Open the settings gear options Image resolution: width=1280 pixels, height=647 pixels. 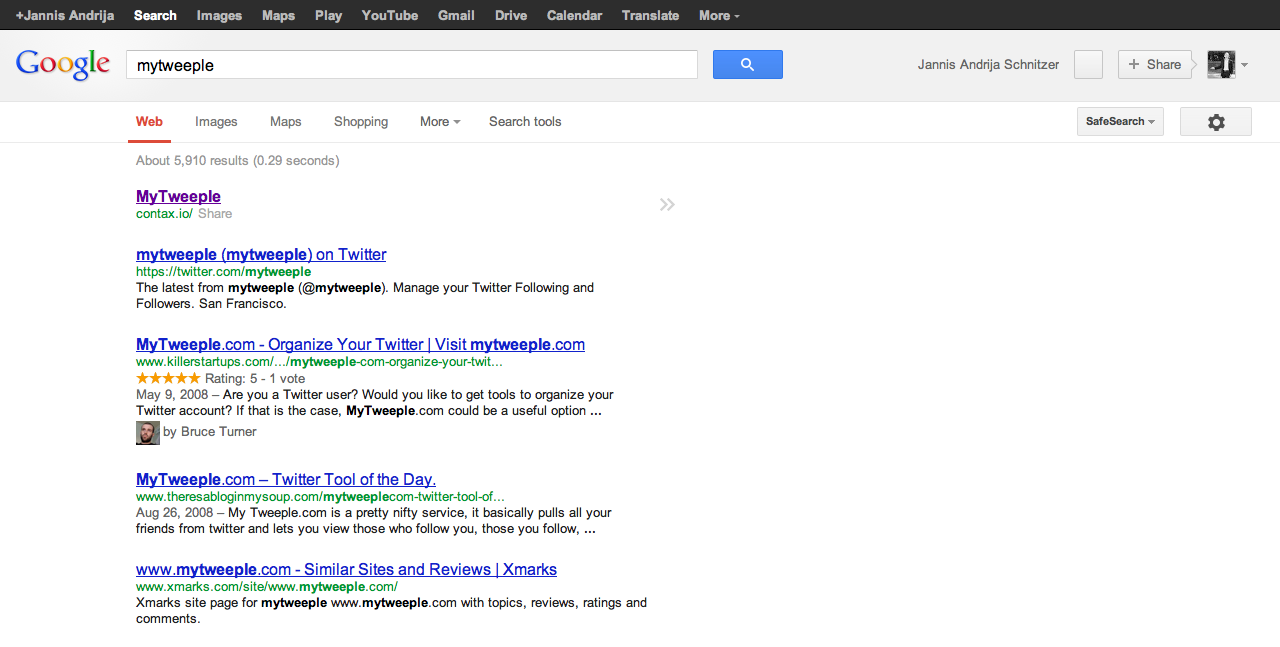coord(1216,122)
